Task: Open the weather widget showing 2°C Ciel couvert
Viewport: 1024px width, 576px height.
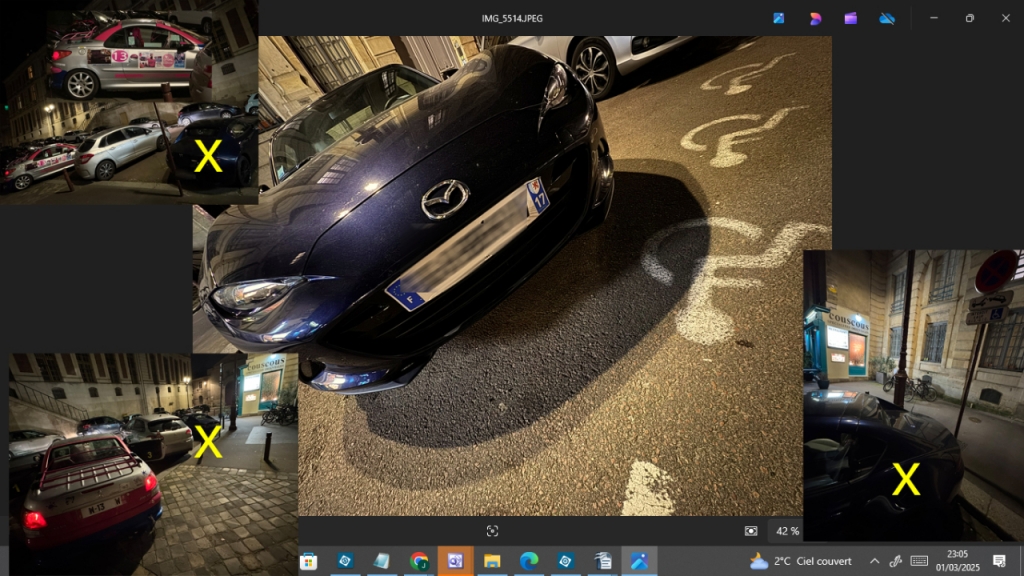Action: click(x=801, y=561)
